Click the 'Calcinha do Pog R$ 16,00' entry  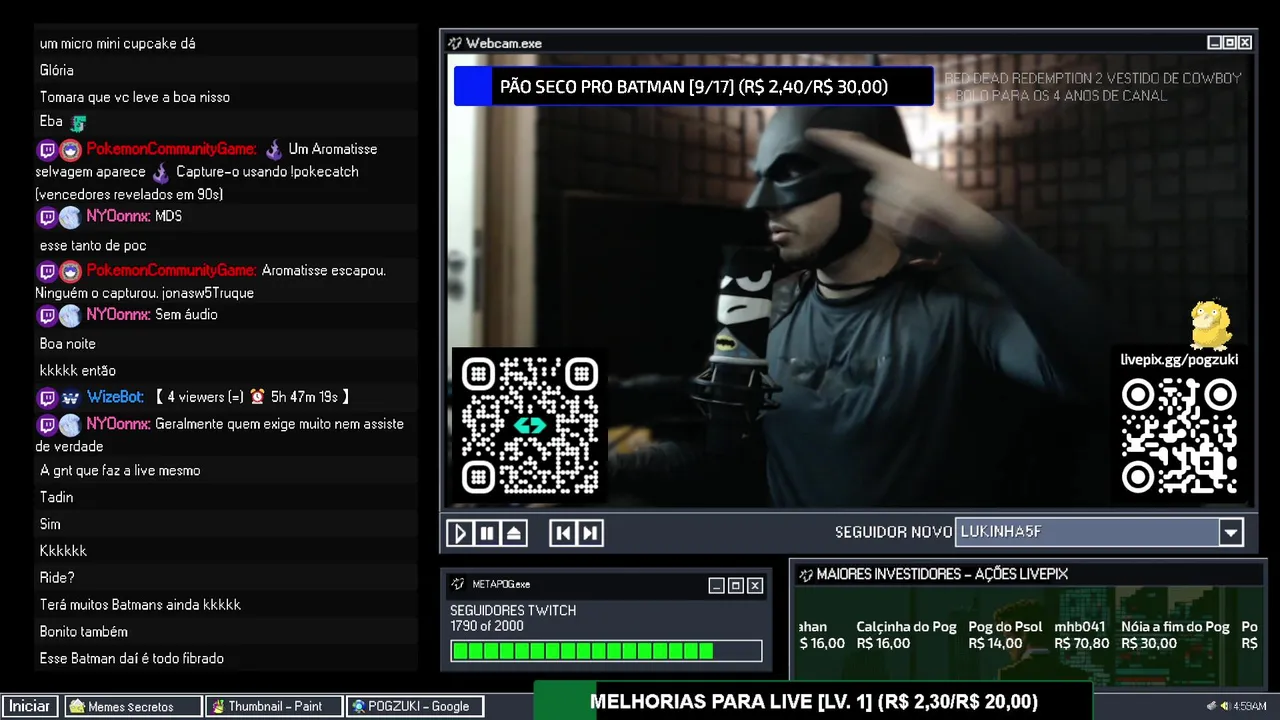point(906,635)
